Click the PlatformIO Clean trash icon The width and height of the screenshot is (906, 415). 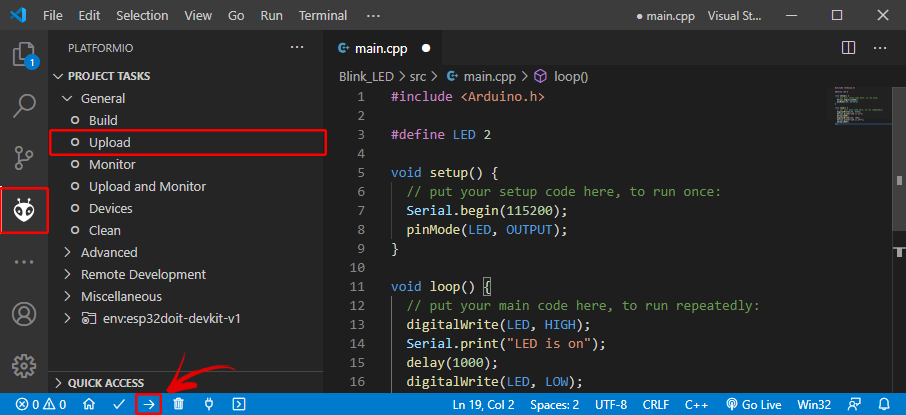coord(179,404)
